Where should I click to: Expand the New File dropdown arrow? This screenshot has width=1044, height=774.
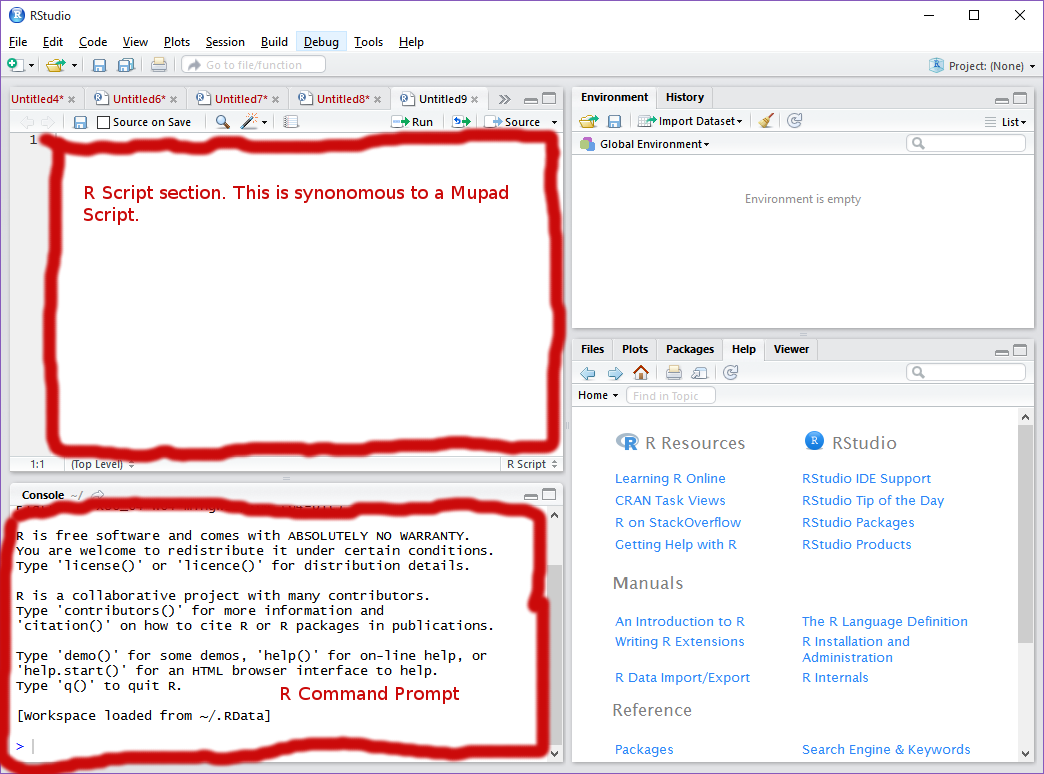coord(31,65)
